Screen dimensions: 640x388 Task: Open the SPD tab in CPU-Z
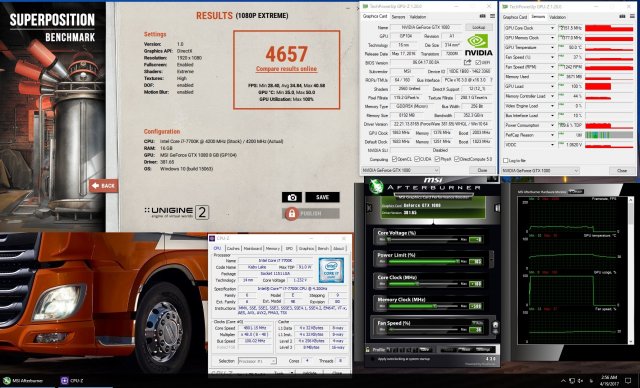click(289, 248)
